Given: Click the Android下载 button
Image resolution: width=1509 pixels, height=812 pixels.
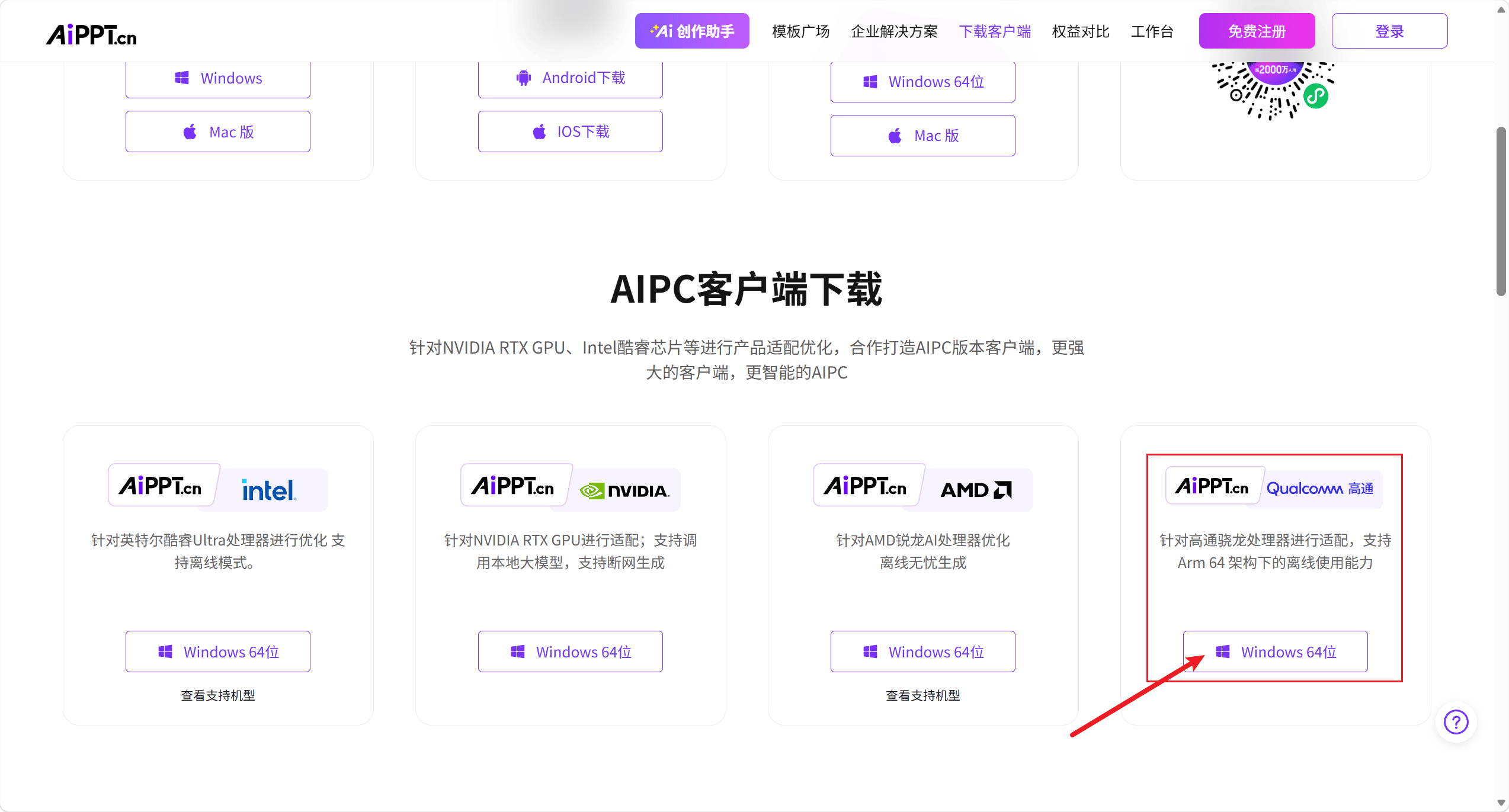Looking at the screenshot, I should 570,78.
